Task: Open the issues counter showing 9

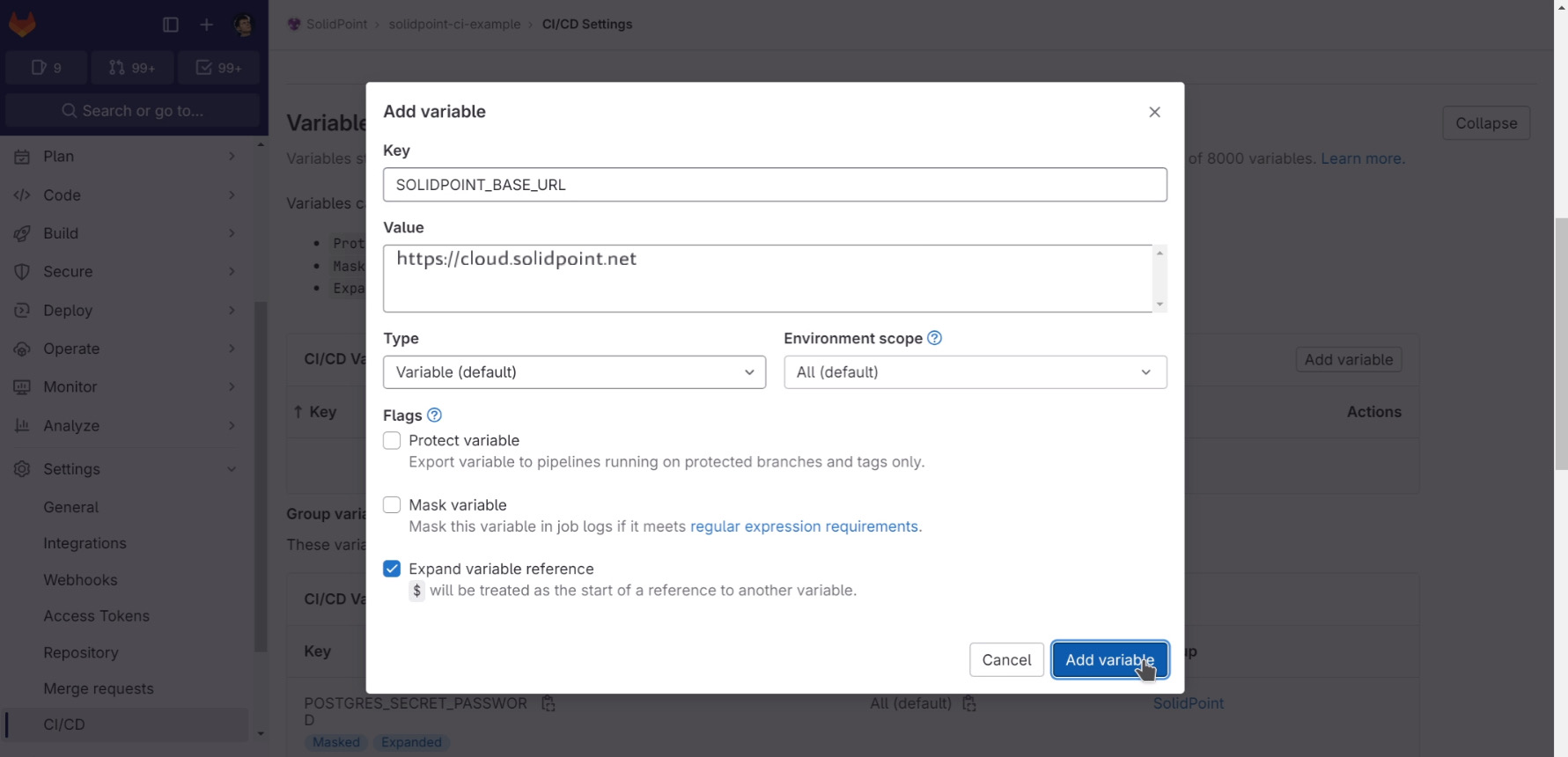Action: 47,68
